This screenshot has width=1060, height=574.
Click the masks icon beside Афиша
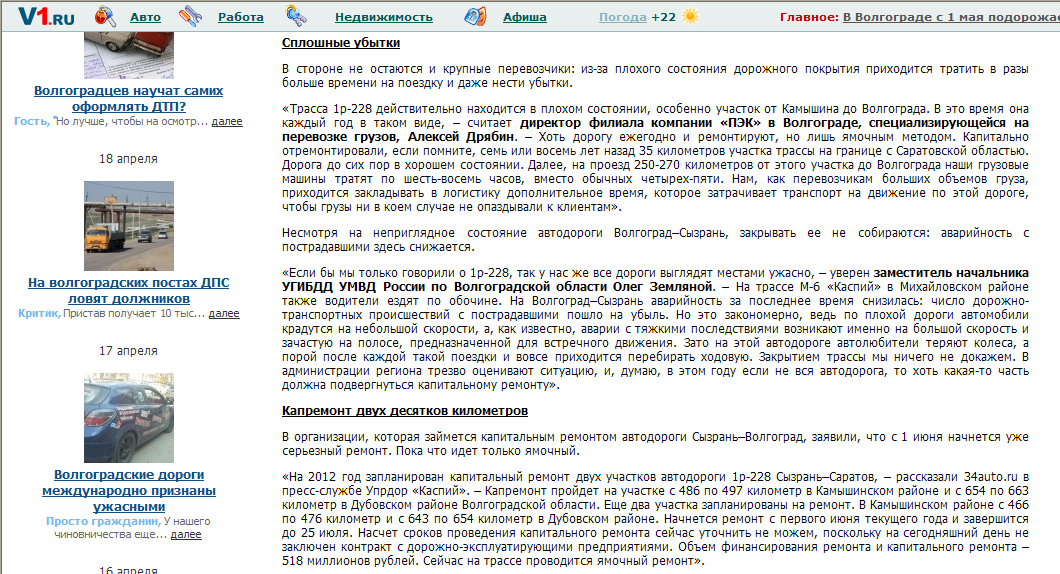[x=475, y=16]
